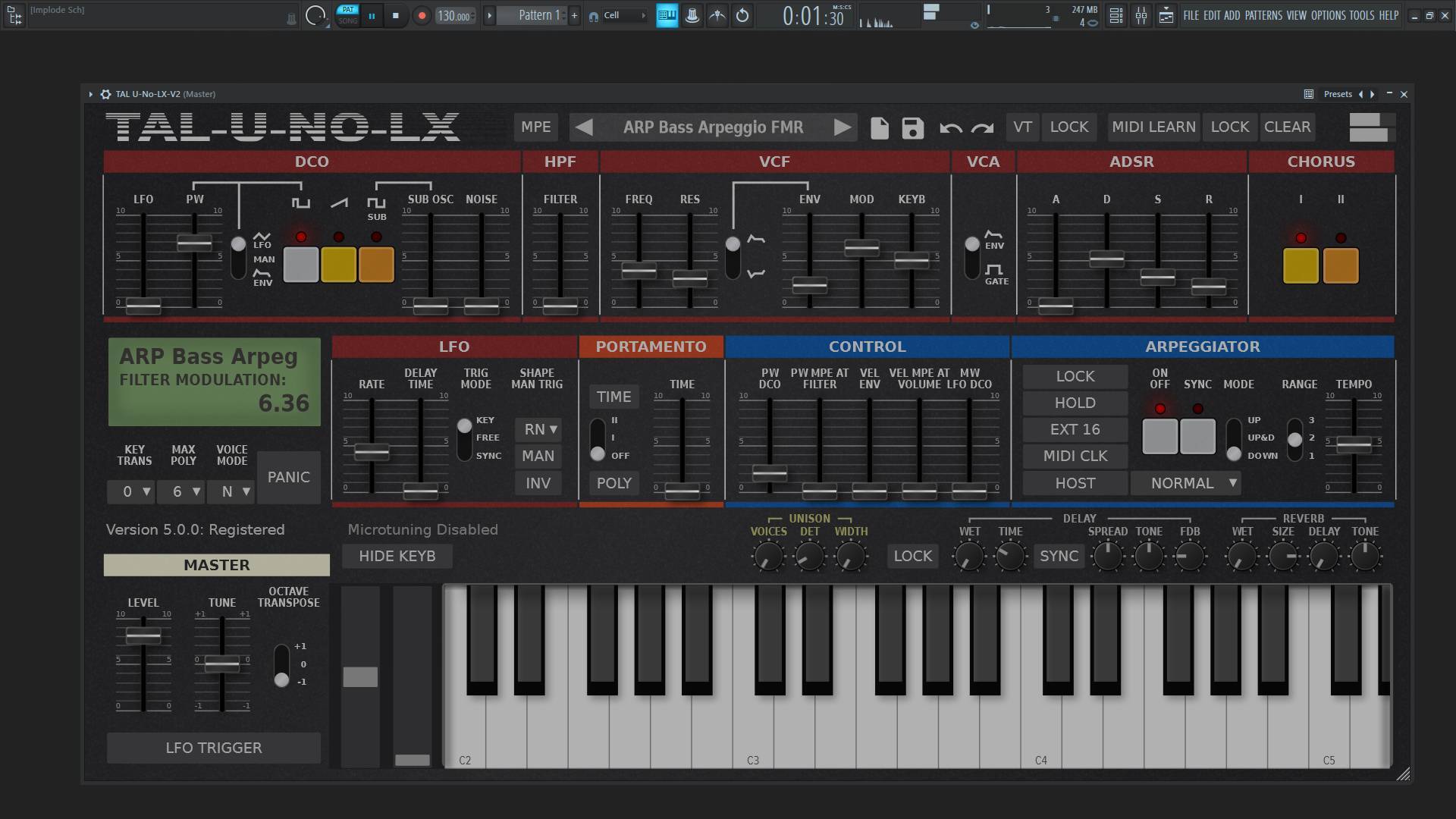
Task: Click the undo arrow in TAL-U-NO-LX
Action: tap(950, 128)
